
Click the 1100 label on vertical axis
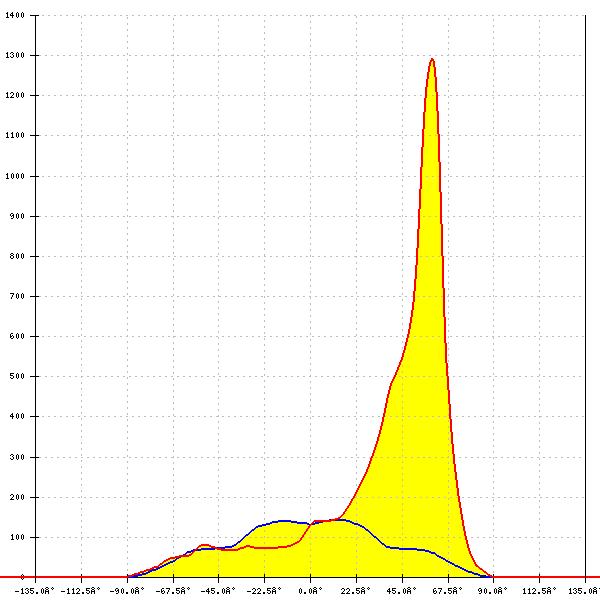click(15, 135)
